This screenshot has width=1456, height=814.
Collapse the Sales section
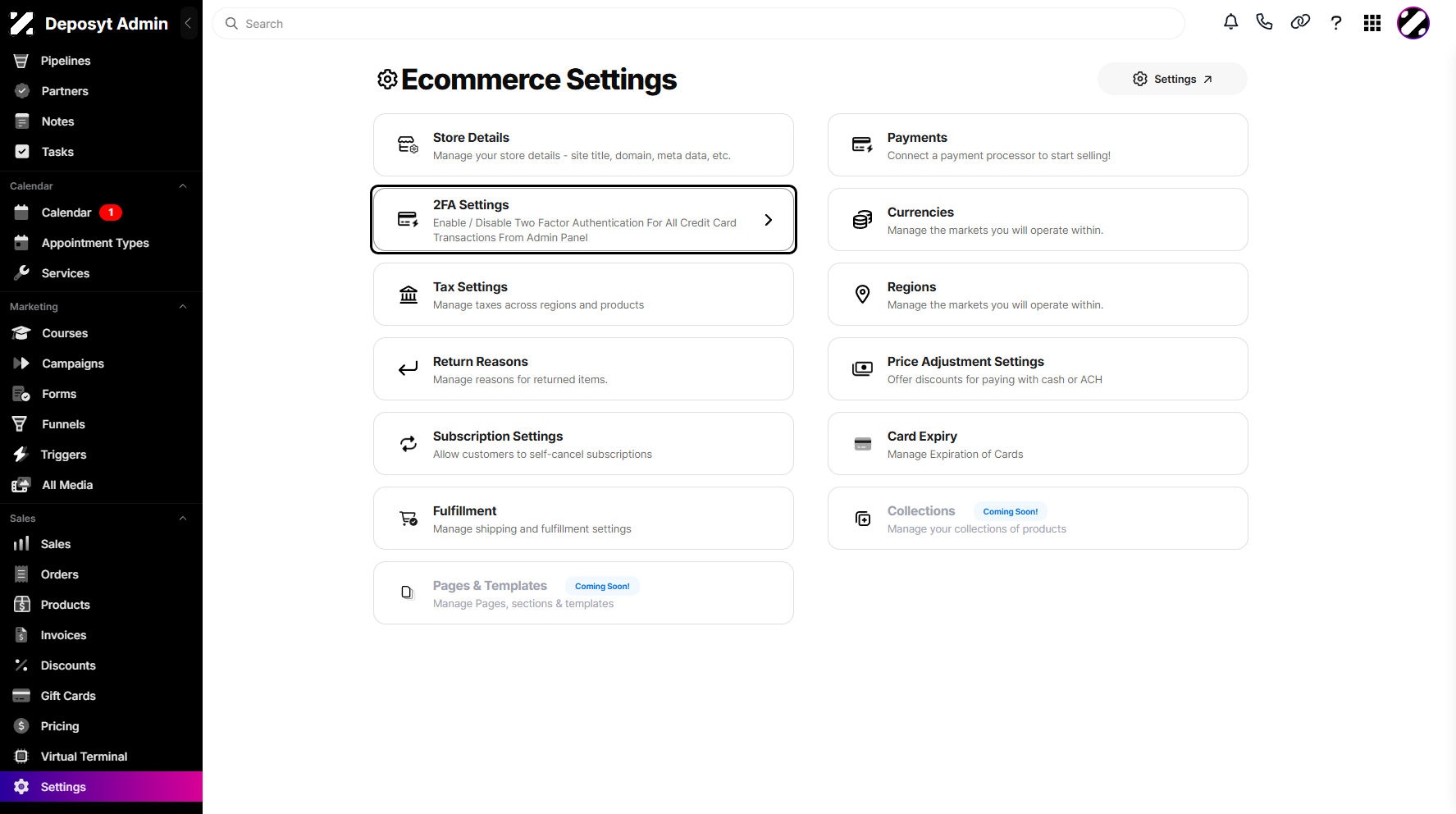click(183, 519)
